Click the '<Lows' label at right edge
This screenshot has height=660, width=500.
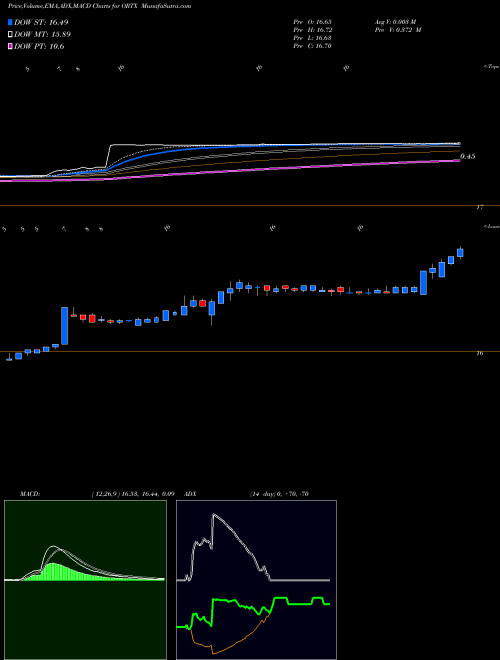tap(492, 226)
